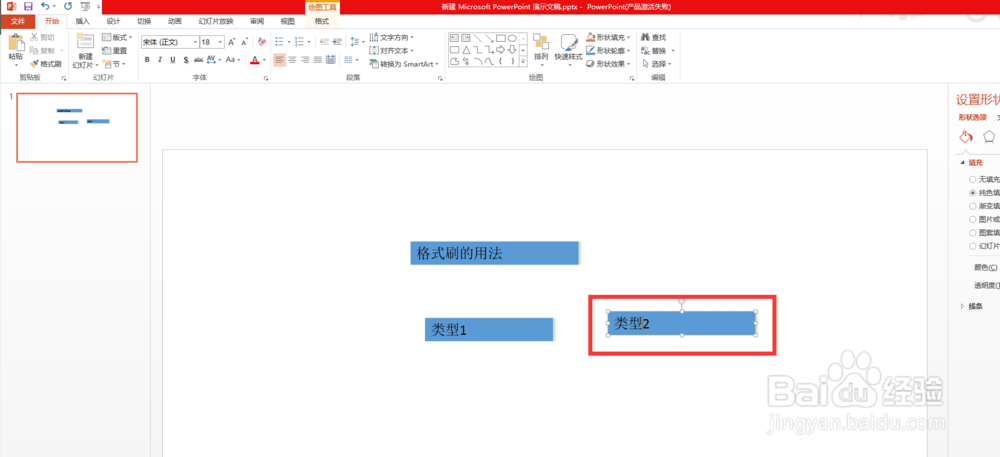
Task: Click the Format Painter (格式刷) button
Action: pos(46,64)
